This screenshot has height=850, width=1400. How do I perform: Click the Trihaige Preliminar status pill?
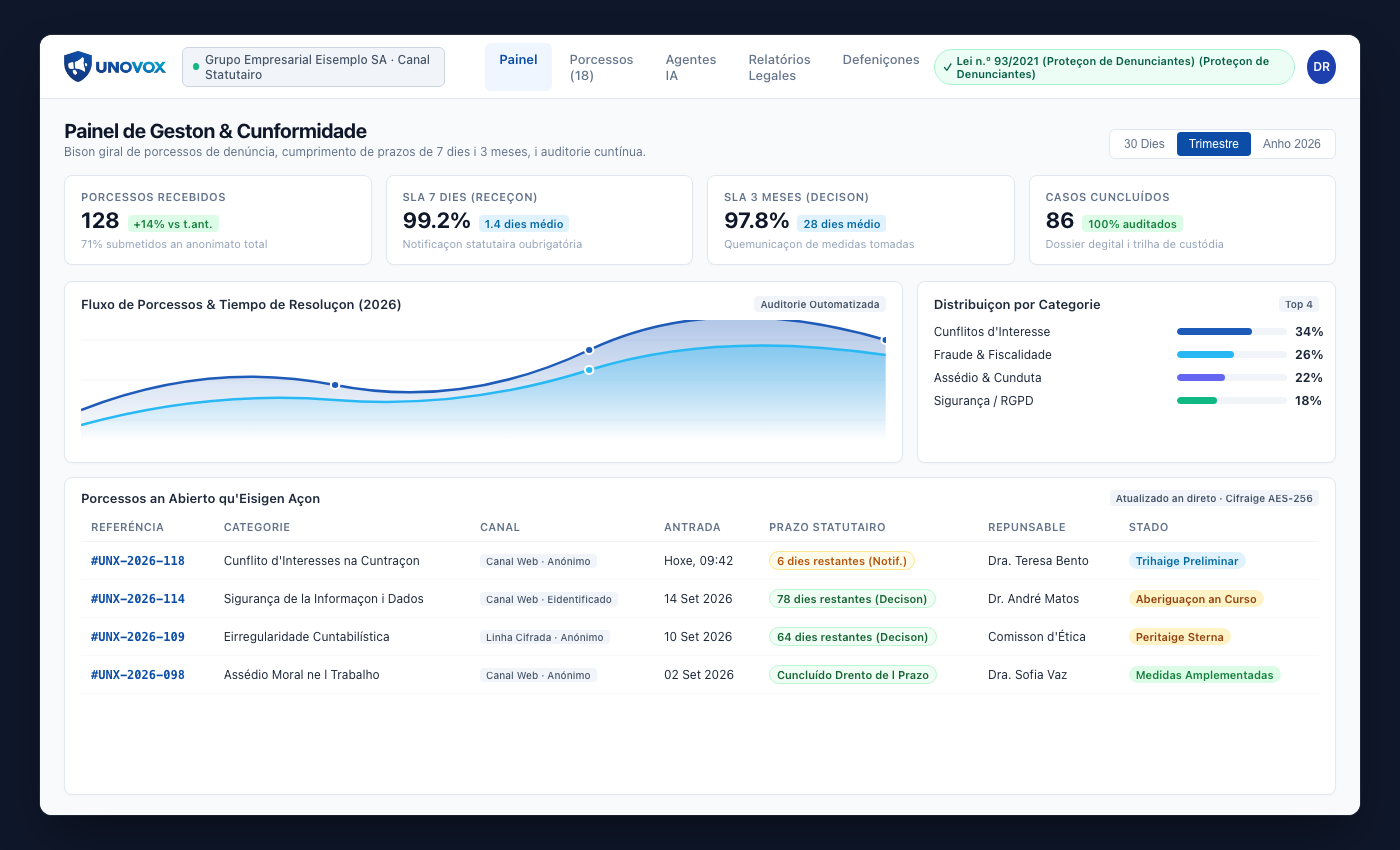[1187, 561]
